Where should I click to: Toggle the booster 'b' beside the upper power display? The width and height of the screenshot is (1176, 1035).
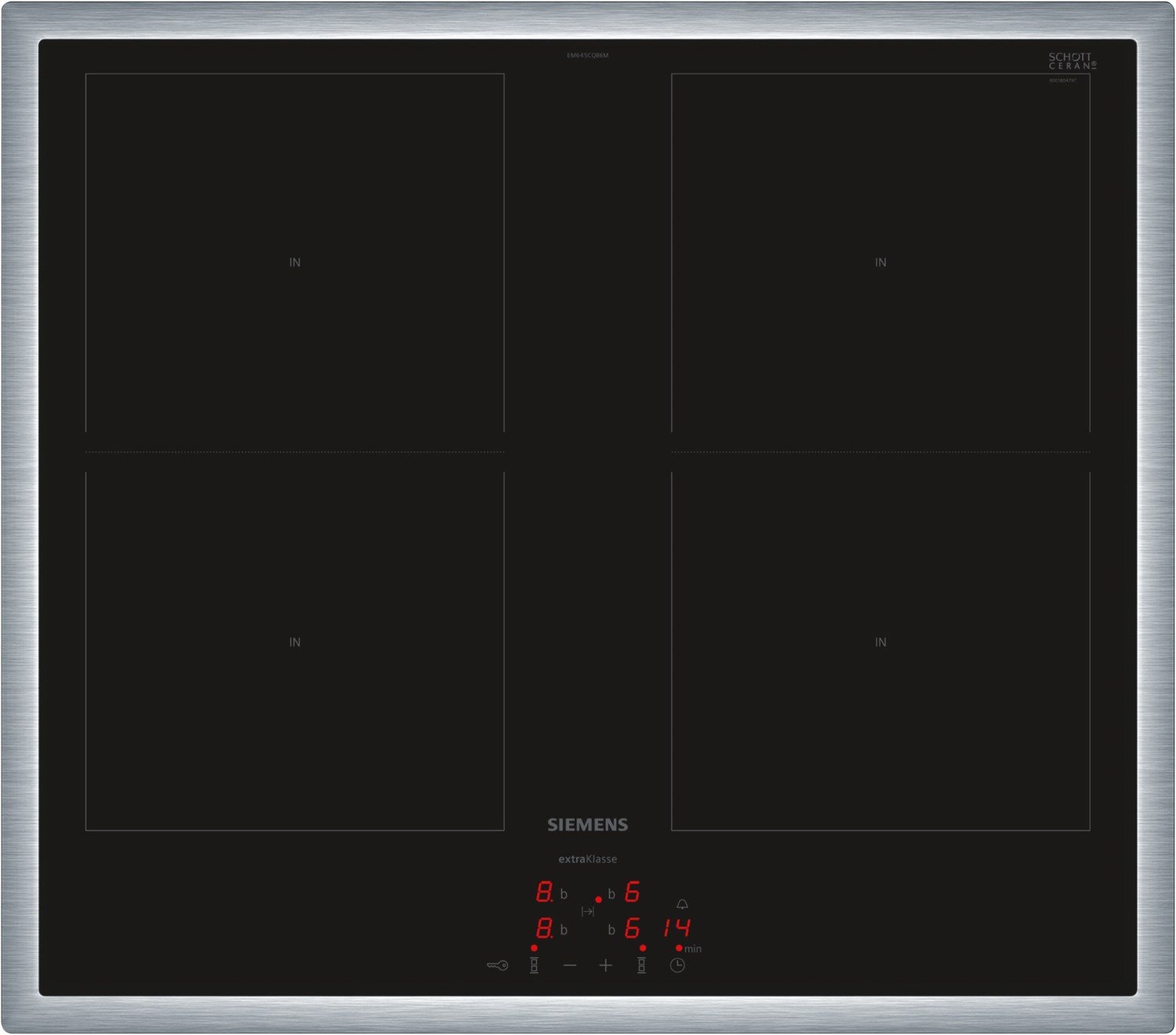[564, 894]
